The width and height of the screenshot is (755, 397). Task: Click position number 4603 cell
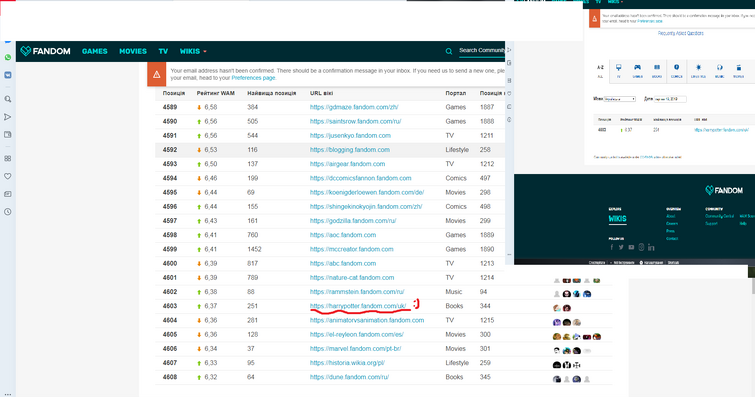click(x=169, y=306)
